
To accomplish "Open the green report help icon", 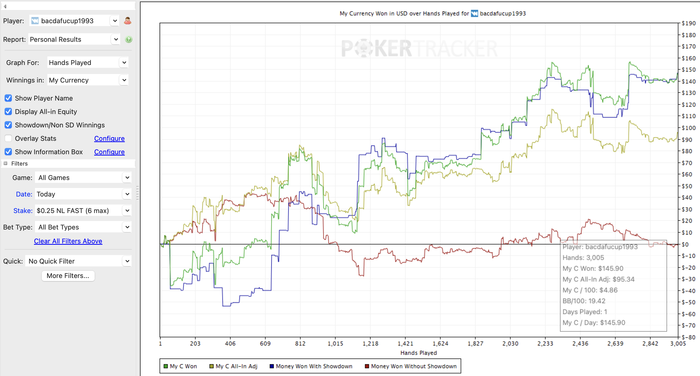I will (x=129, y=39).
